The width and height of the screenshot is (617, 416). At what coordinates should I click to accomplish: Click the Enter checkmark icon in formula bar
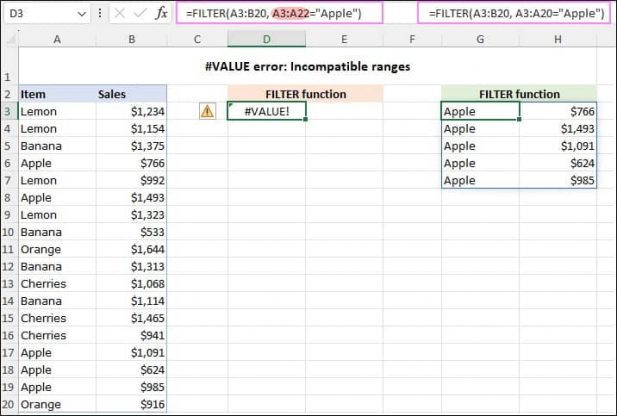(x=140, y=13)
